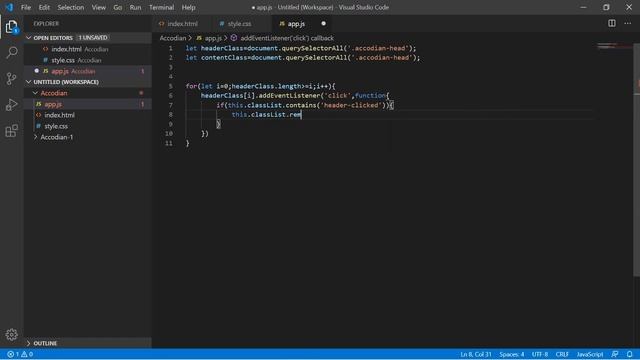Collapse the Open Editors section
The height and width of the screenshot is (360, 640).
88,38
